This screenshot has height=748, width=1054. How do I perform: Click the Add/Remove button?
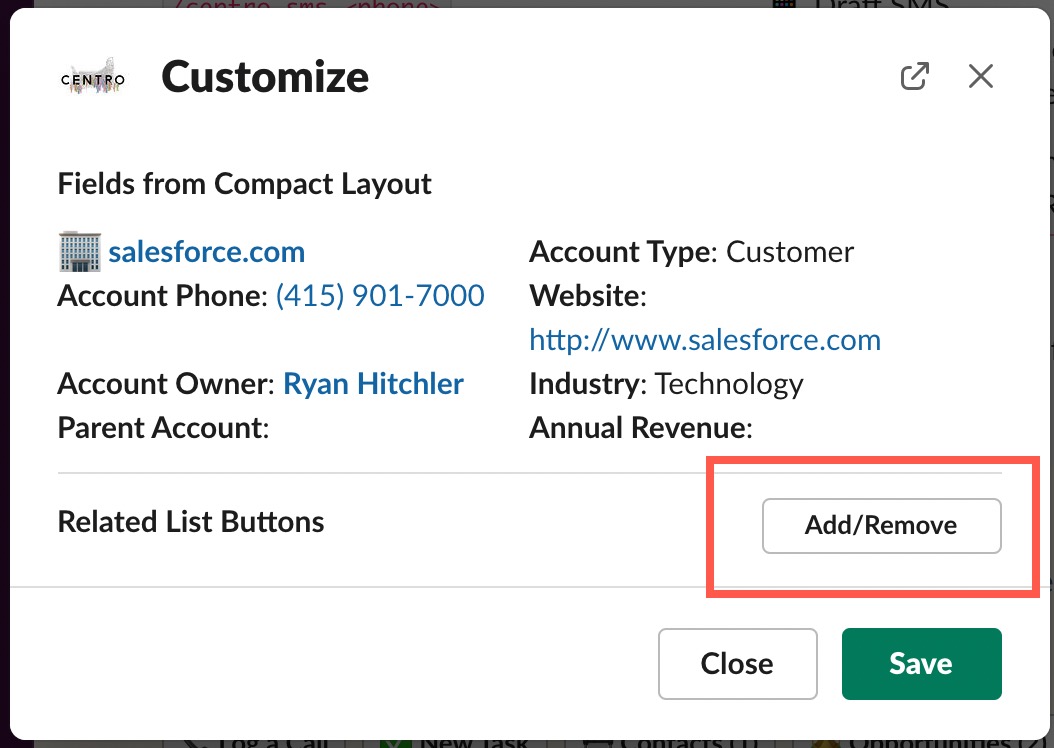pyautogui.click(x=881, y=526)
